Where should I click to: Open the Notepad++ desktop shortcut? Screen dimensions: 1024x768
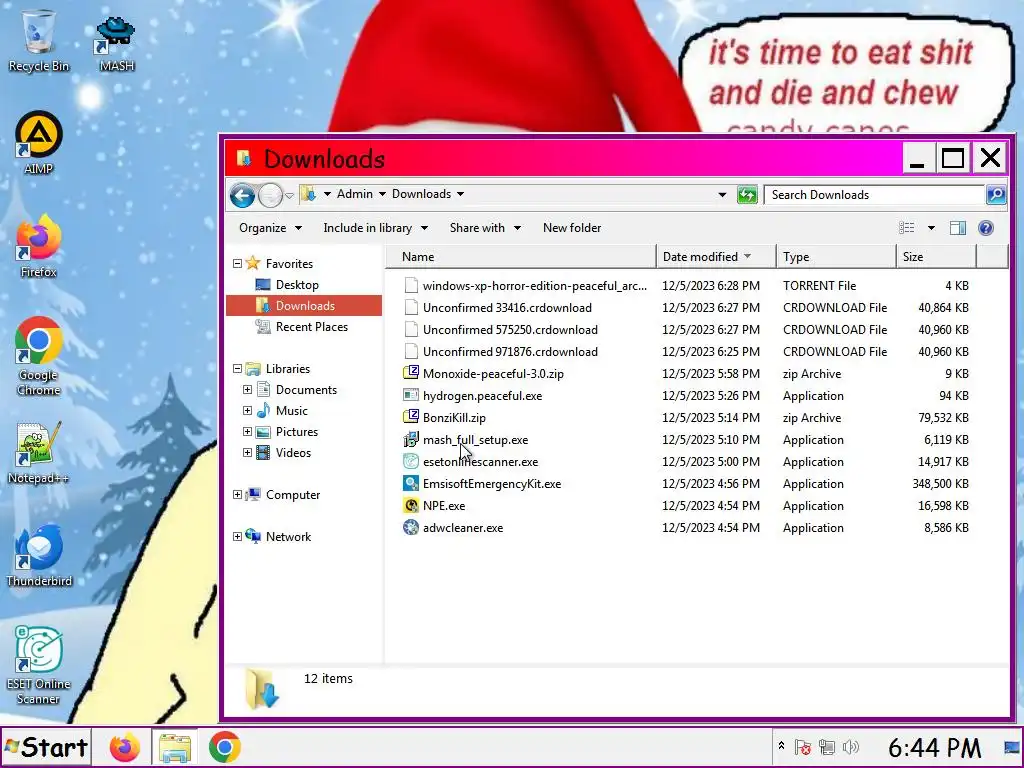pyautogui.click(x=39, y=453)
